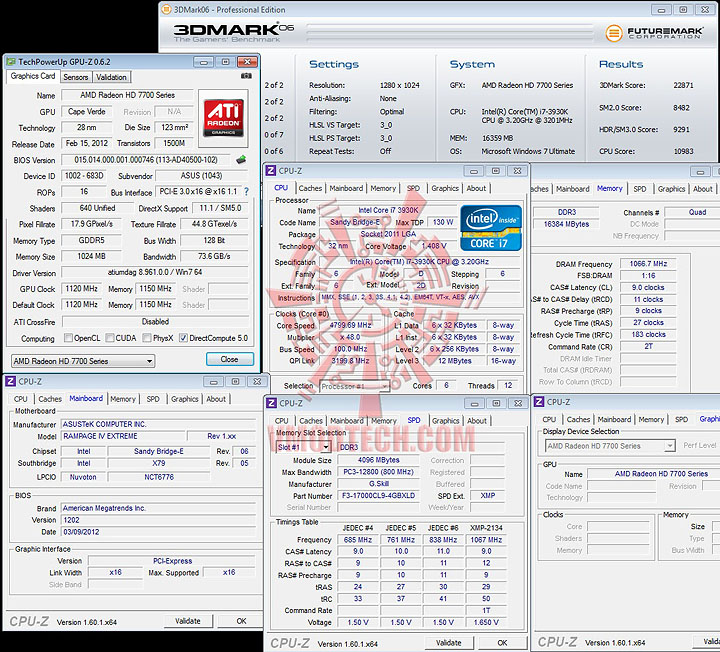Viewport: 720px width, 652px height.
Task: Open the Memory tab in CPU-Z SPD window
Action: (384, 421)
